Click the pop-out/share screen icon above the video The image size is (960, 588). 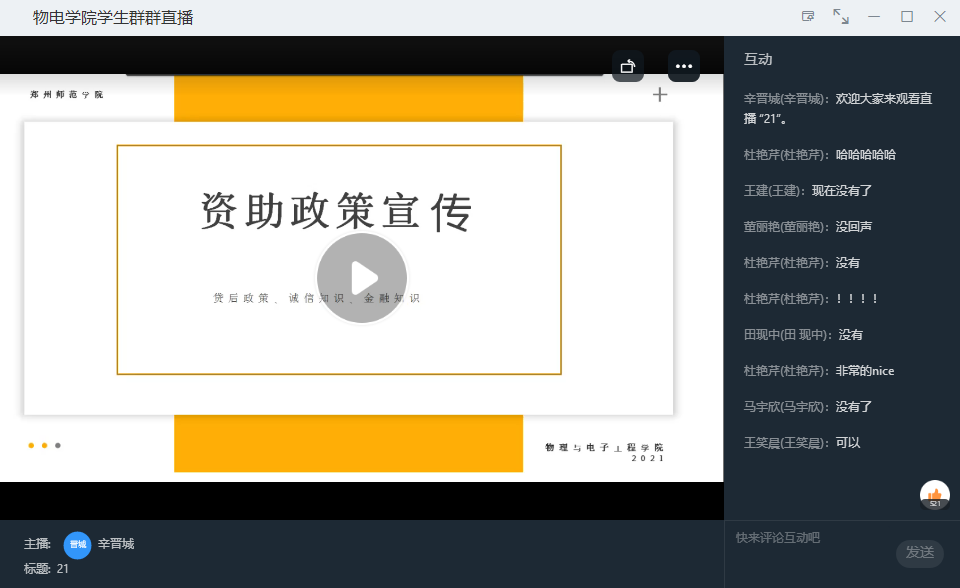(x=628, y=66)
